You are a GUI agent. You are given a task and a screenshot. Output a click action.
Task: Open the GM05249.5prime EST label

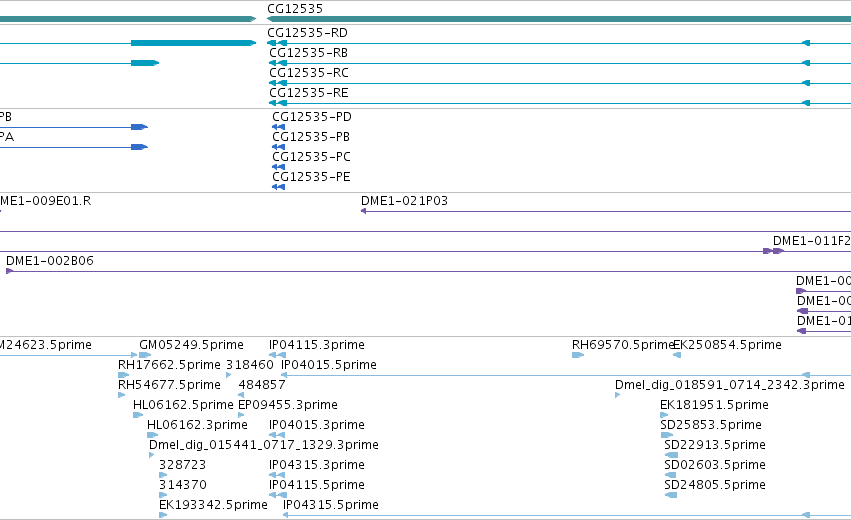[x=192, y=345]
